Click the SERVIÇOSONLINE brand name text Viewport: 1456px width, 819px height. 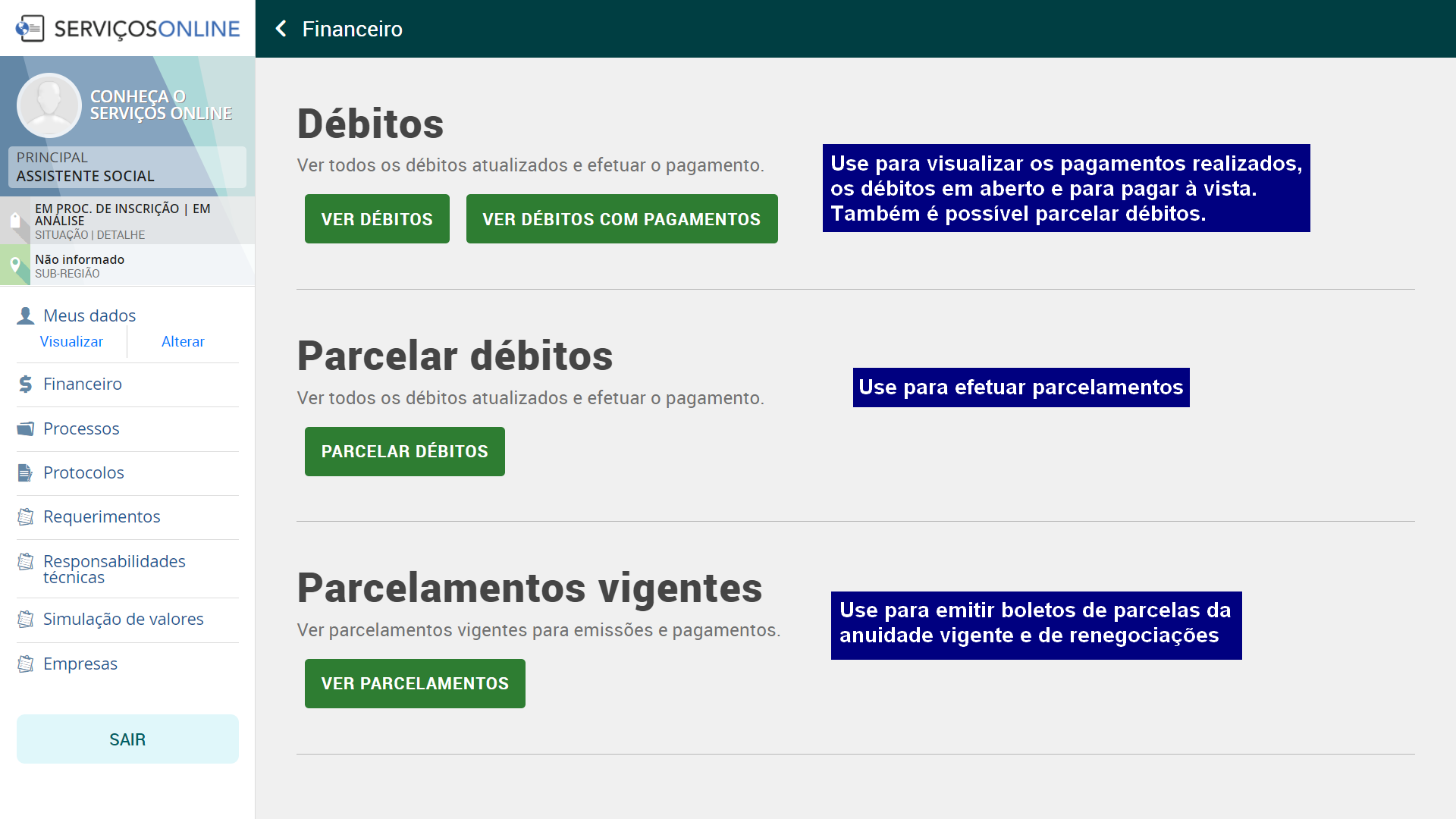point(146,29)
